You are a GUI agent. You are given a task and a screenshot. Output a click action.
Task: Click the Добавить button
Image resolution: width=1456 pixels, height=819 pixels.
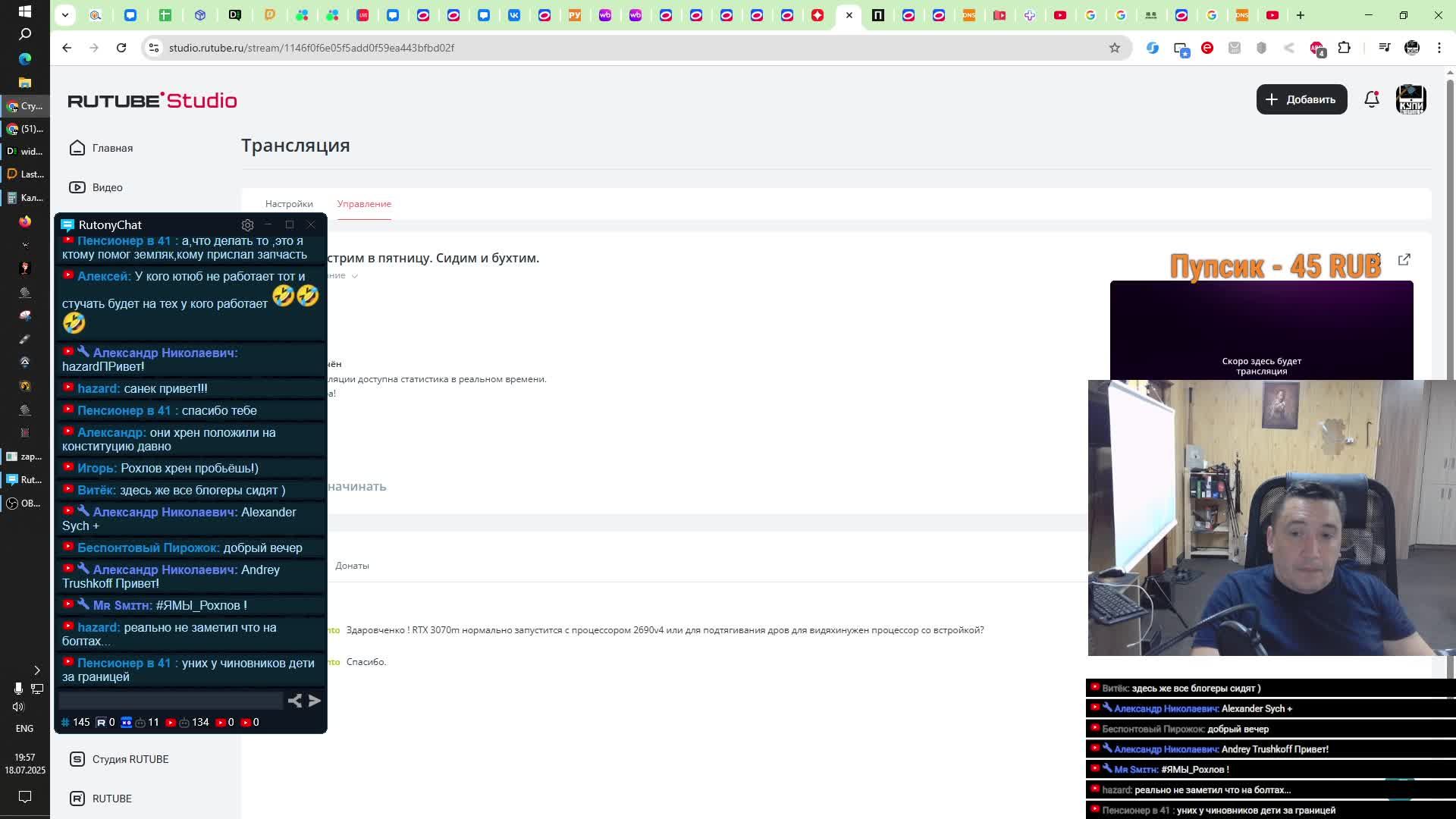[x=1301, y=99]
